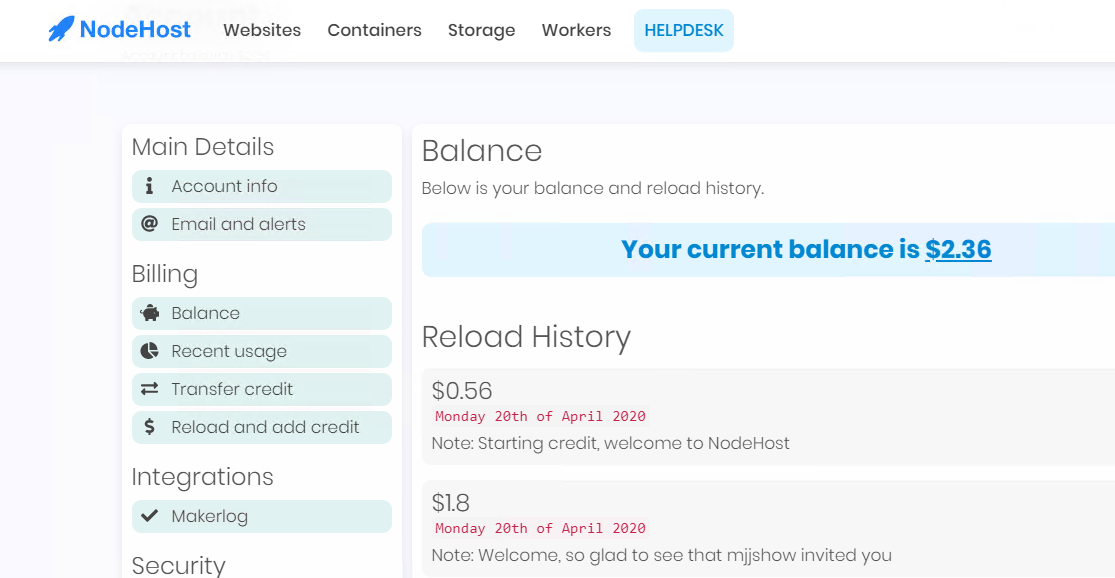Screen dimensions: 1115x578
Task: Go to the Containers section
Action: pyautogui.click(x=374, y=30)
